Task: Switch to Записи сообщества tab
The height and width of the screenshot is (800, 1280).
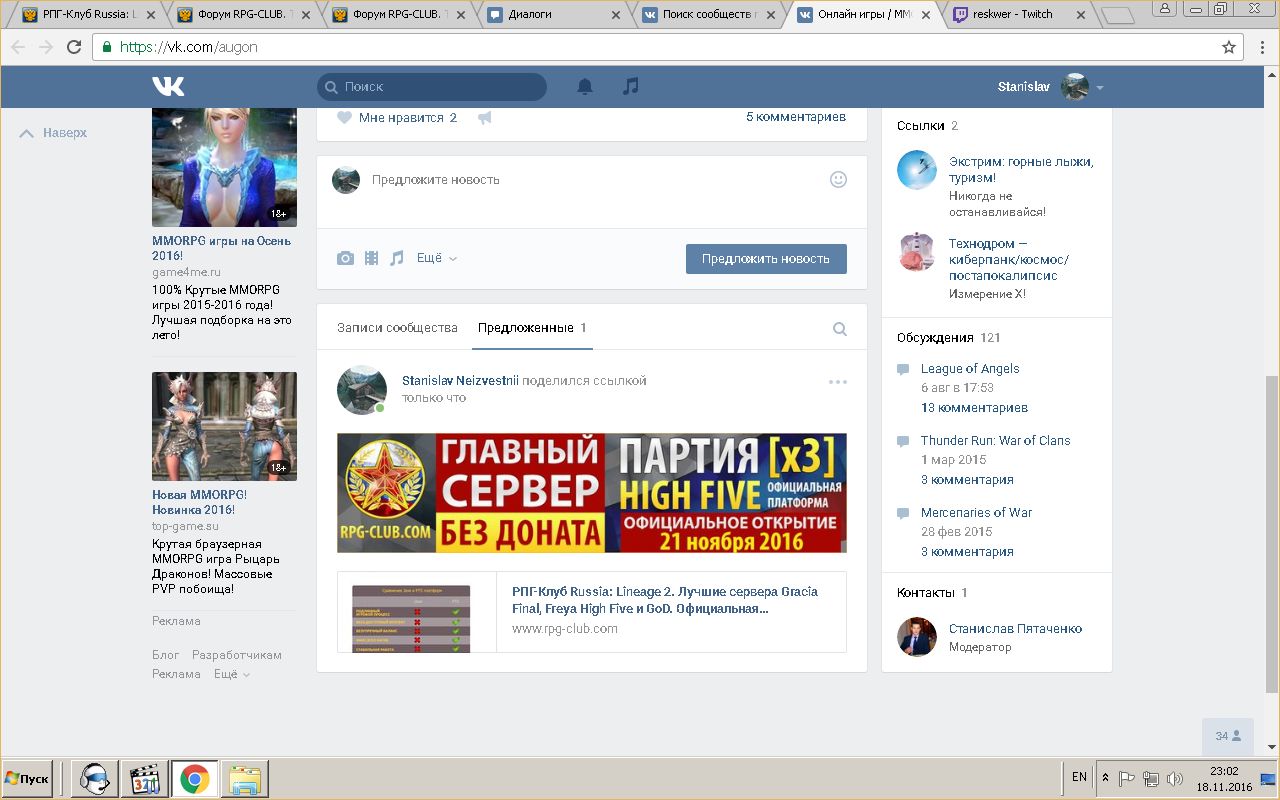Action: click(397, 328)
